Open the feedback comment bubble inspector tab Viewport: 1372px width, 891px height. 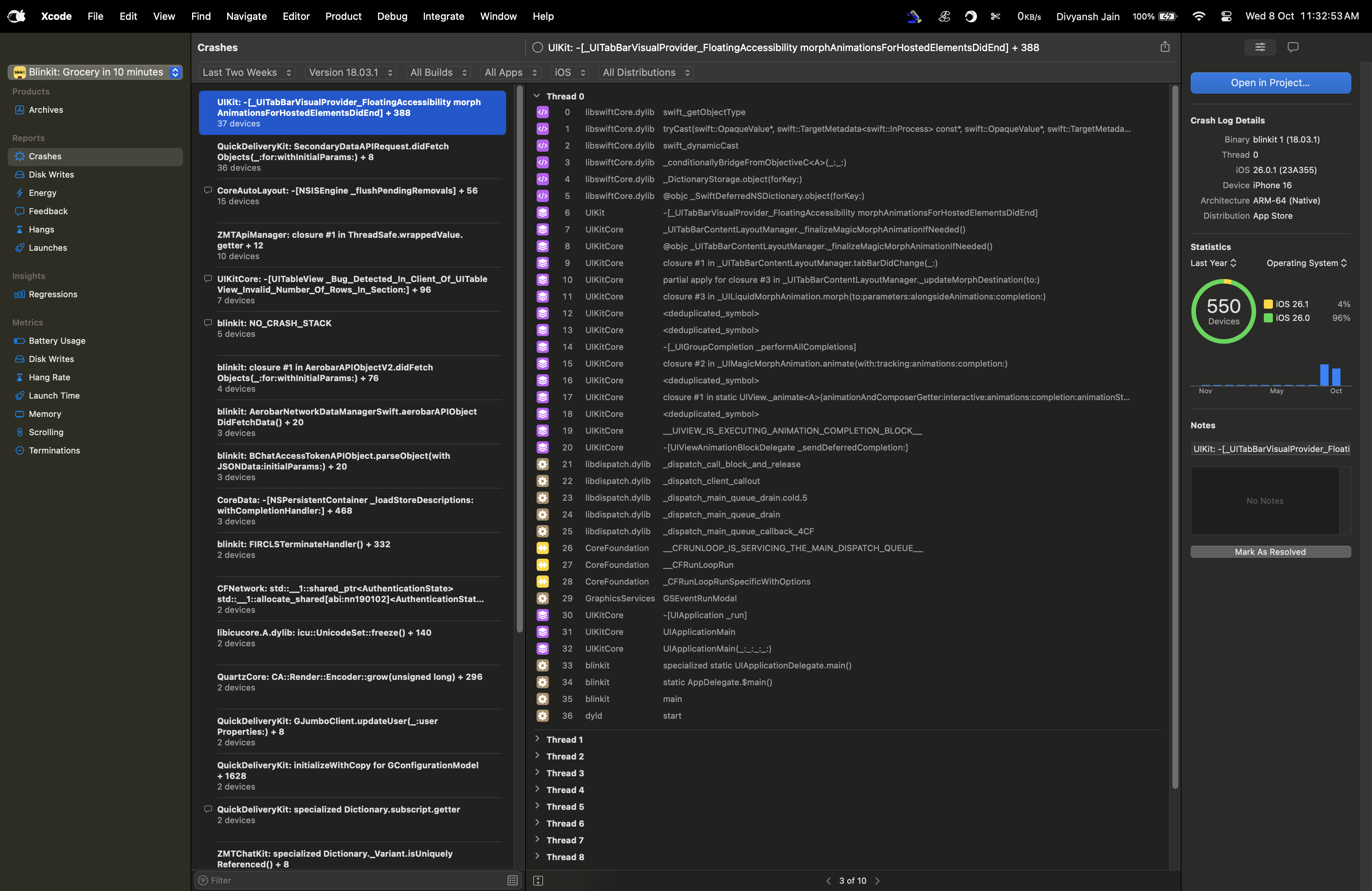coord(1292,47)
